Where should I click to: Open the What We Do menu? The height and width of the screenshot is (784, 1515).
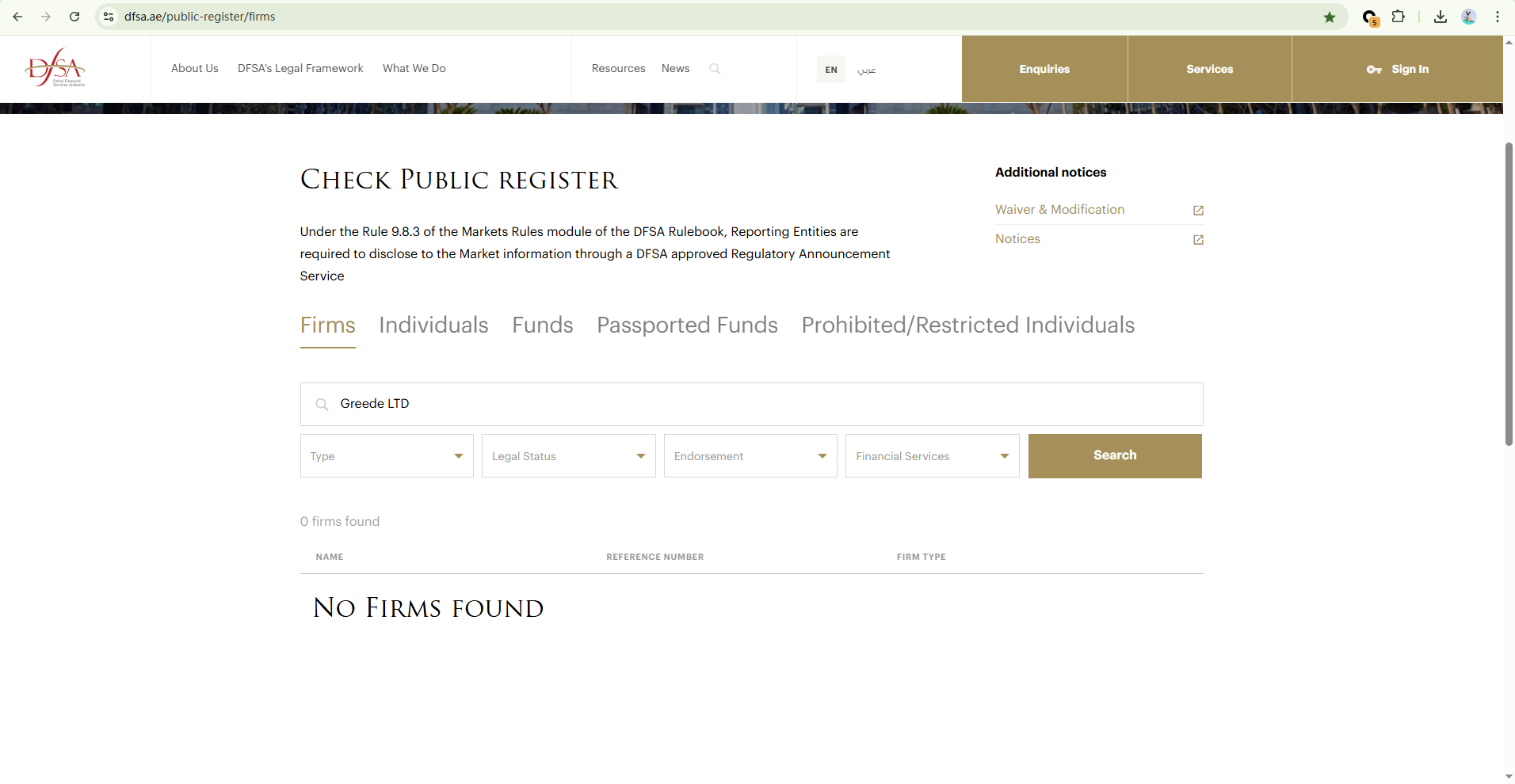click(x=414, y=68)
